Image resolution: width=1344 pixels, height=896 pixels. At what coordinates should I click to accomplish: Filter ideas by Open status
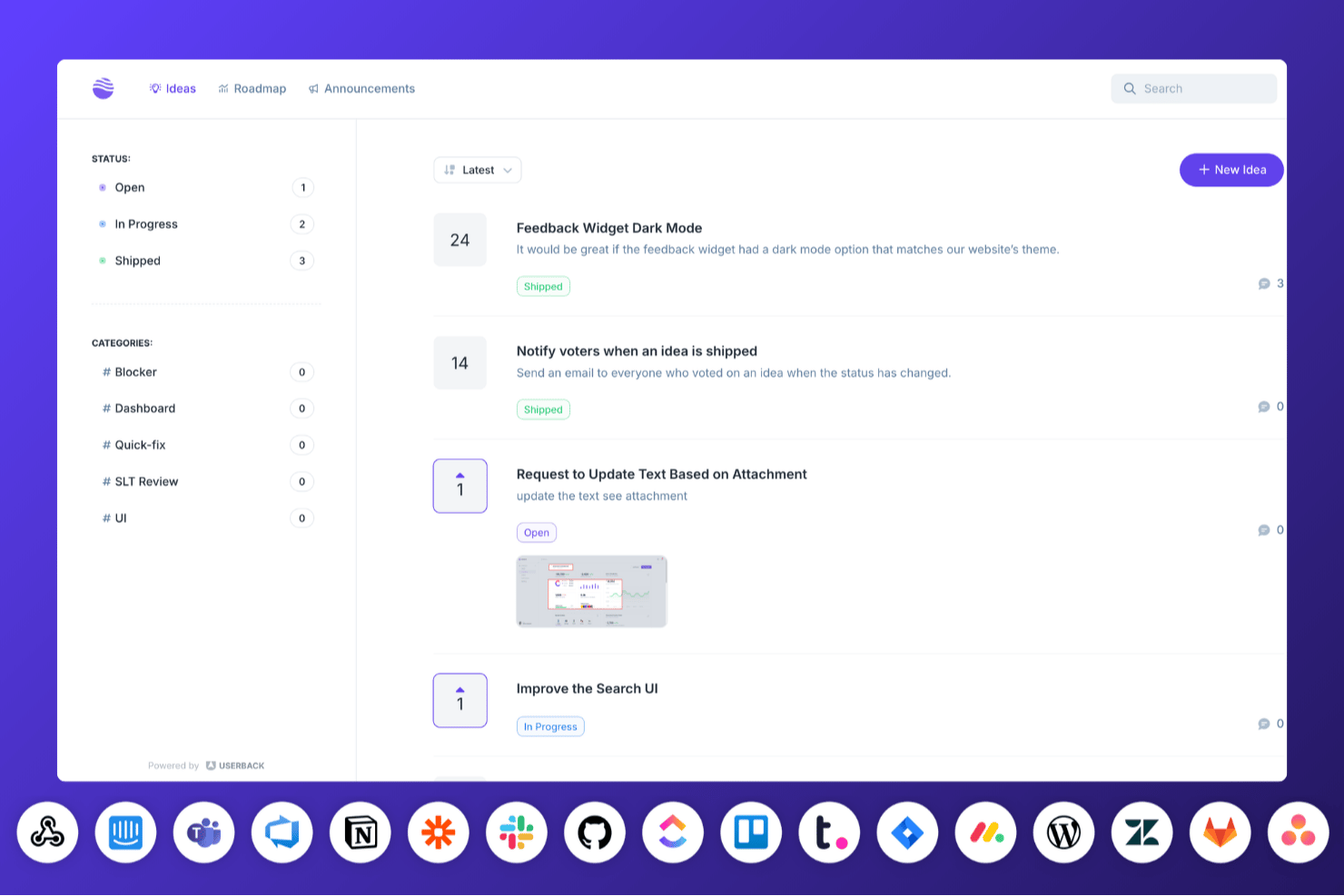coord(206,188)
